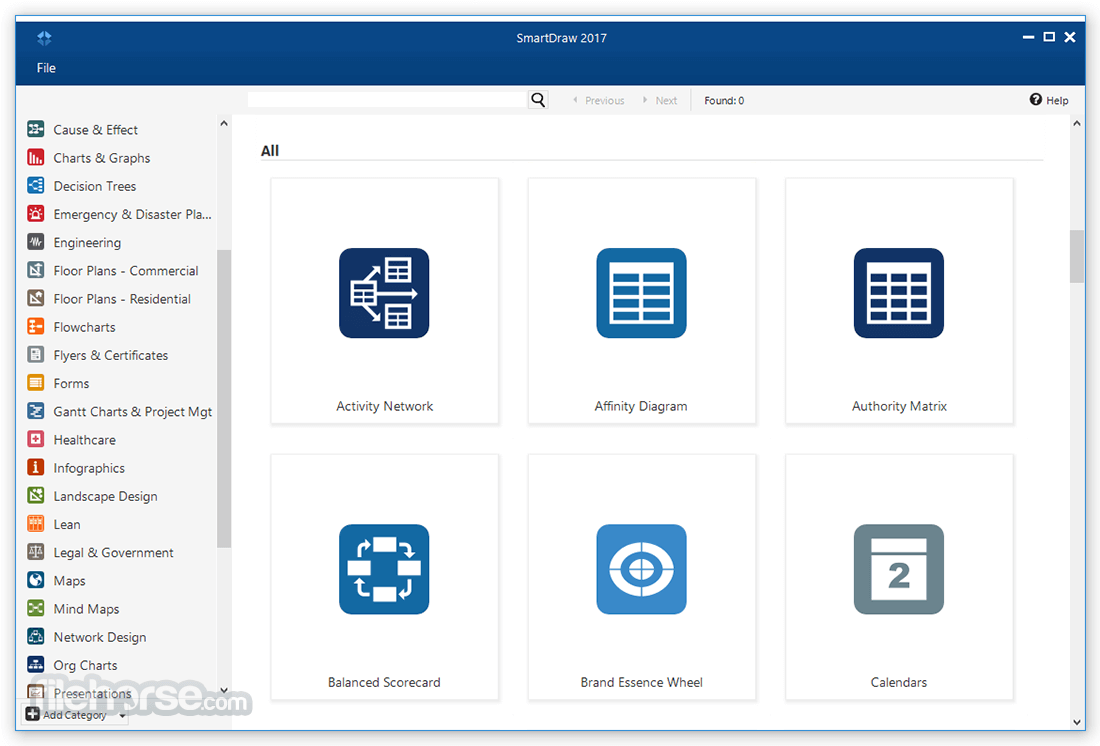Open the Authority Matrix template
The image size is (1100, 746).
[x=899, y=300]
